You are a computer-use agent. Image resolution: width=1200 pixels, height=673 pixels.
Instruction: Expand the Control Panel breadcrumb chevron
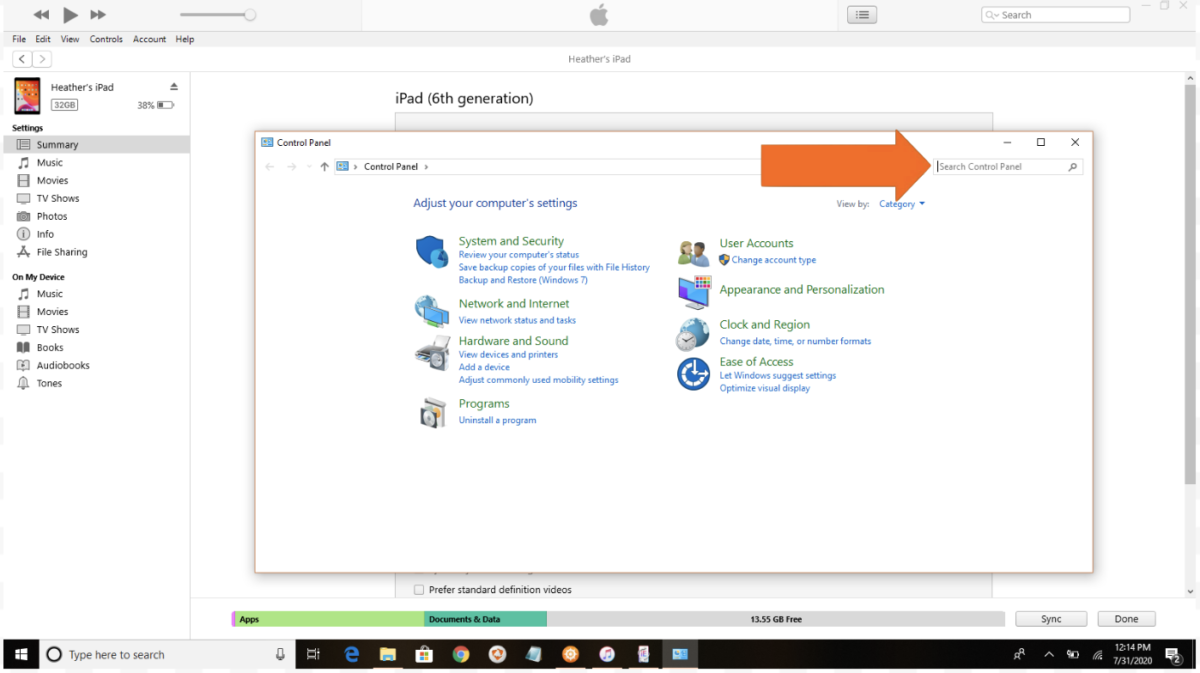[x=426, y=167]
